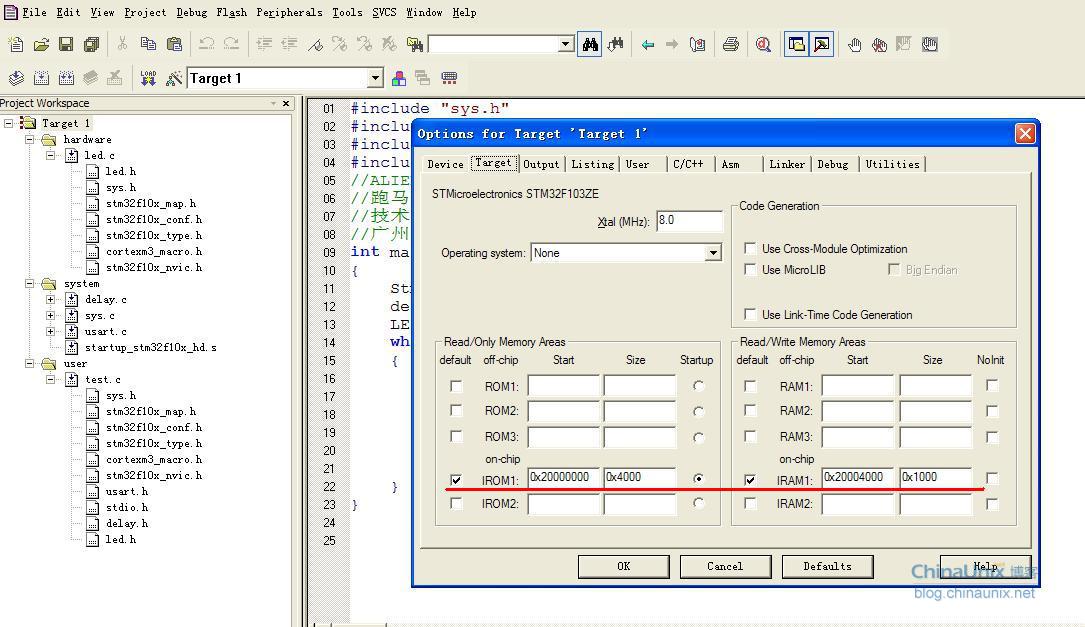Select usart.h under test.c
Viewport: 1085px width, 627px height.
point(127,491)
